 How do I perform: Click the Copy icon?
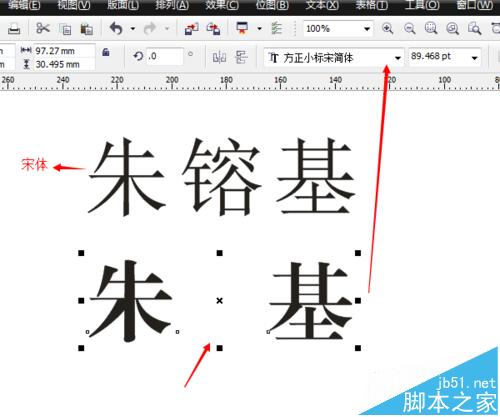point(65,29)
